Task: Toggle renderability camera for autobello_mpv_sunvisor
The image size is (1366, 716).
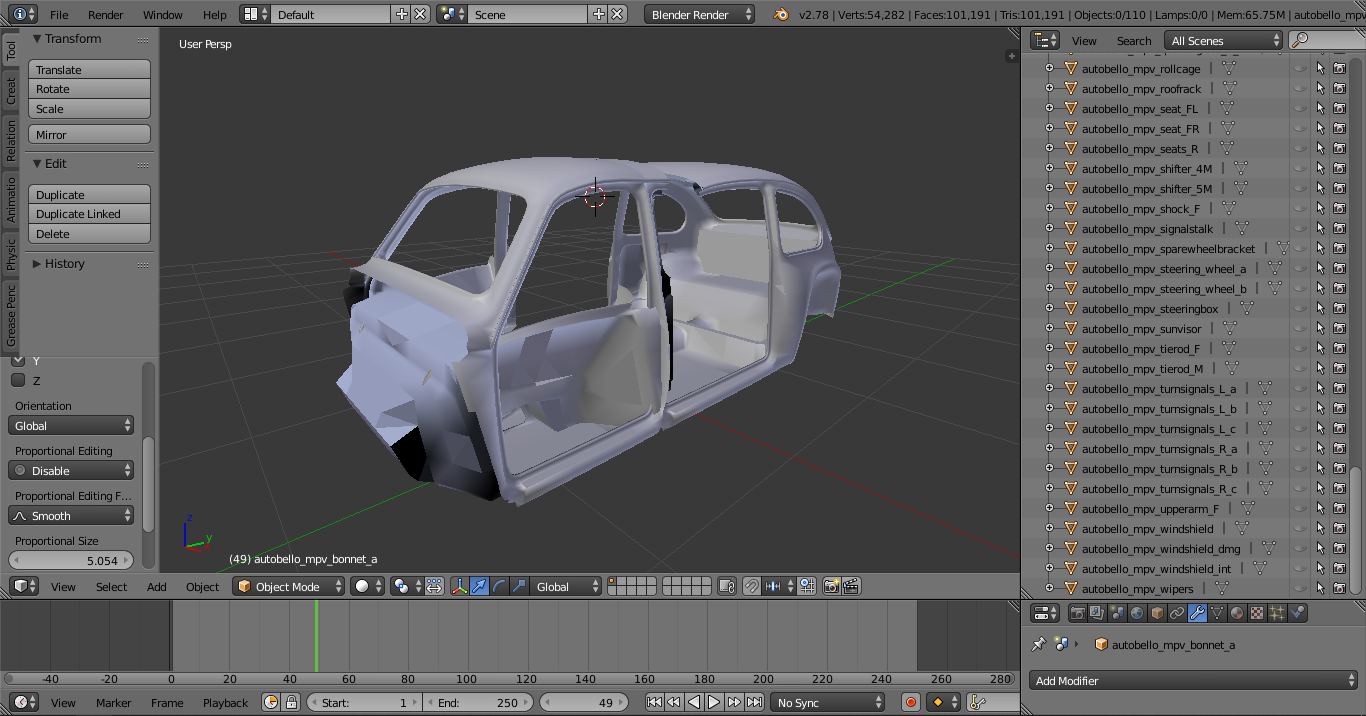Action: [x=1339, y=329]
